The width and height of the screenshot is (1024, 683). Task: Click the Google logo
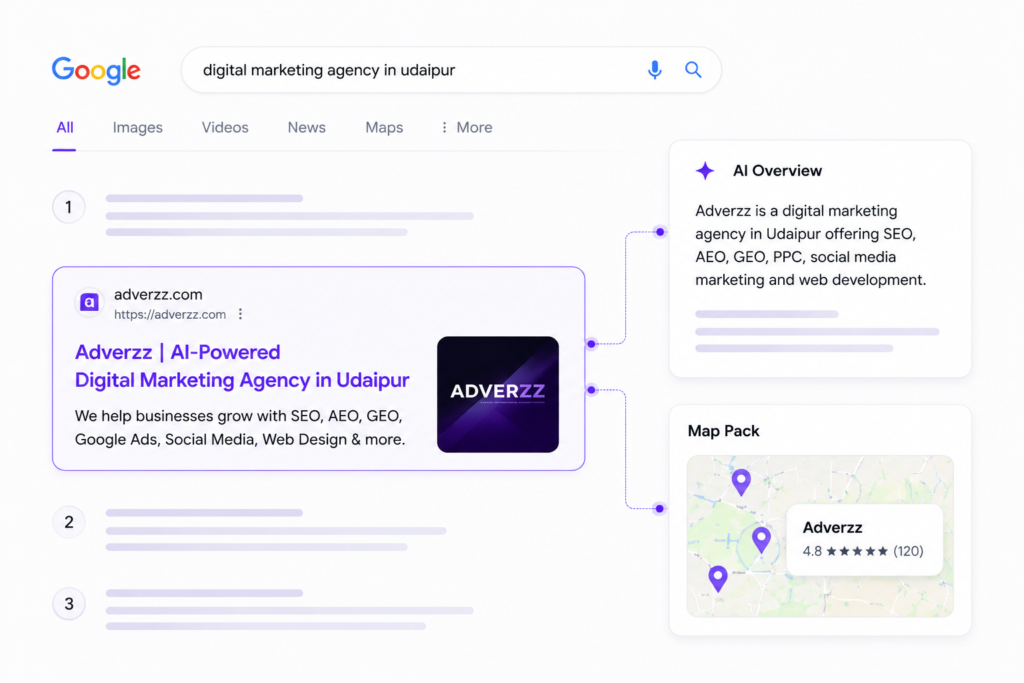pos(96,71)
